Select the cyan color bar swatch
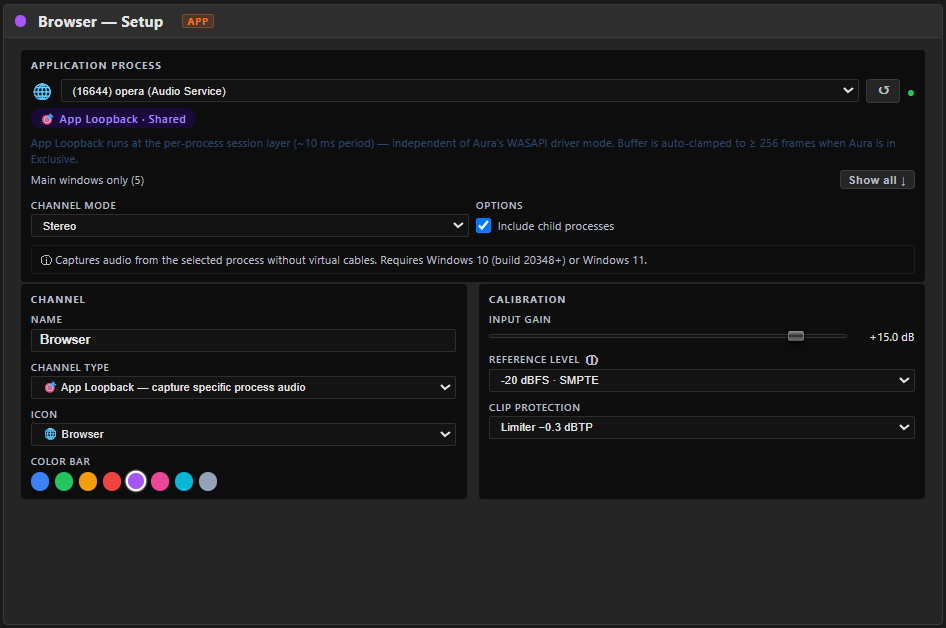This screenshot has height=628, width=946. [x=184, y=481]
